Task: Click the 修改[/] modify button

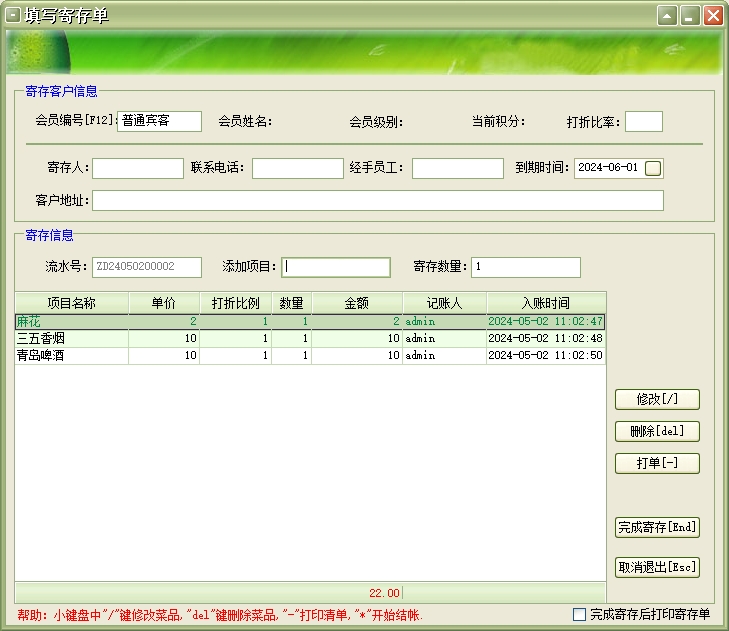Action: (656, 399)
